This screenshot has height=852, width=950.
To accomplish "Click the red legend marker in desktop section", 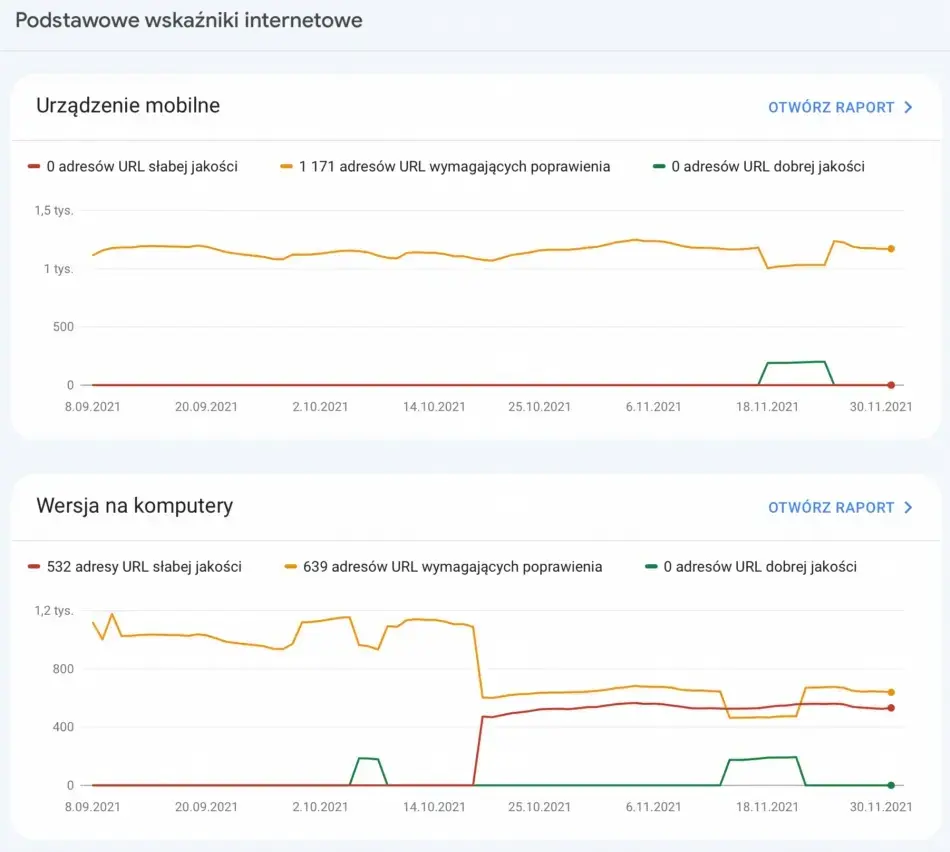I will point(34,567).
